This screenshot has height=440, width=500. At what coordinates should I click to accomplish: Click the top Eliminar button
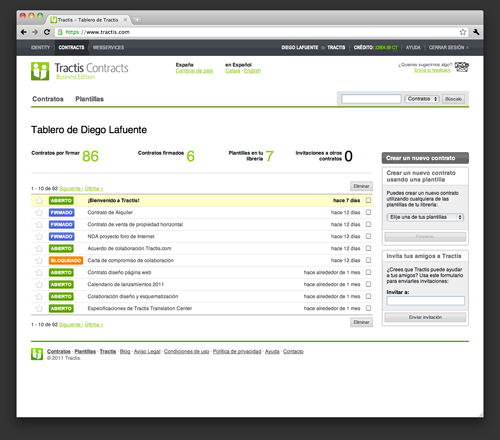[x=361, y=186]
